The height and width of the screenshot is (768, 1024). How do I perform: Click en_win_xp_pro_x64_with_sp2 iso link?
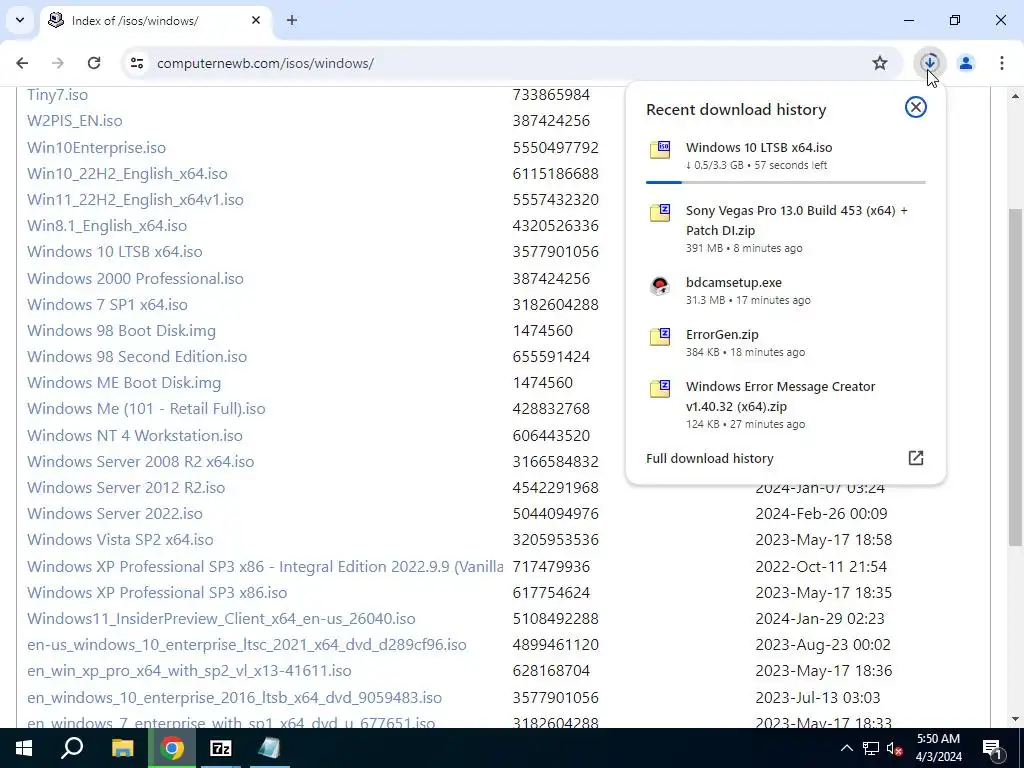pos(189,671)
